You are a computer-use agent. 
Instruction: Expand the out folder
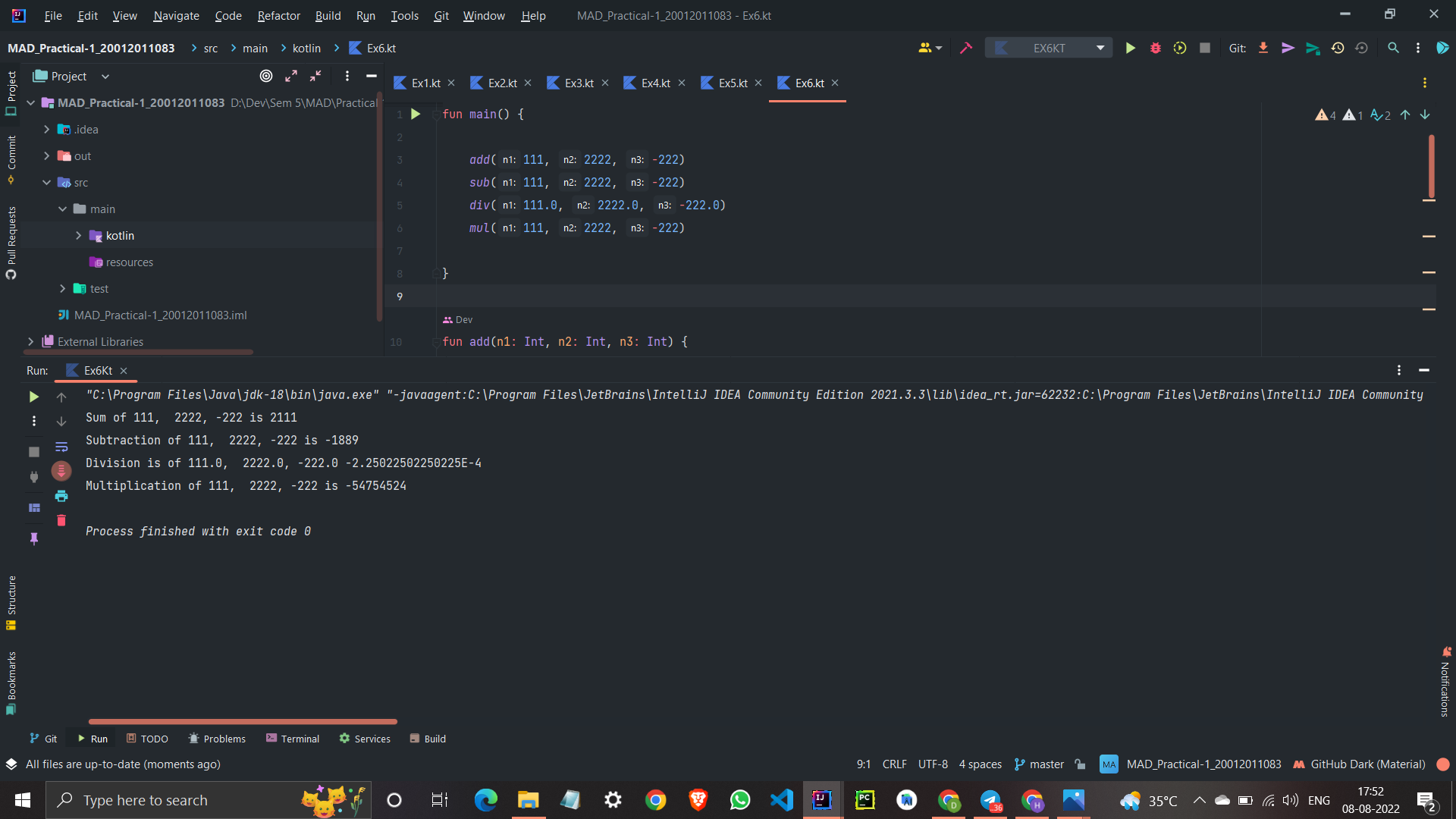click(47, 155)
